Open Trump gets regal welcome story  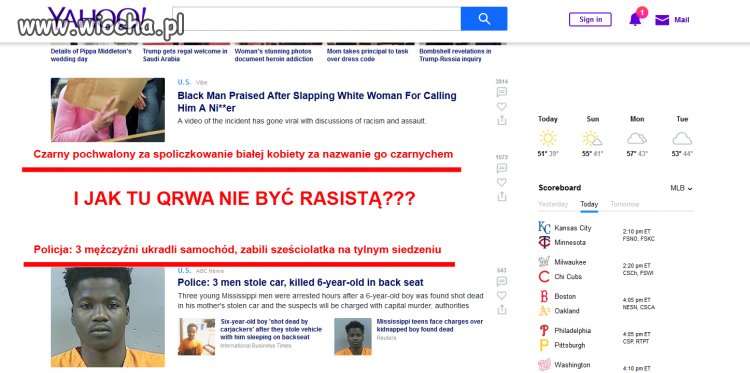(x=185, y=55)
